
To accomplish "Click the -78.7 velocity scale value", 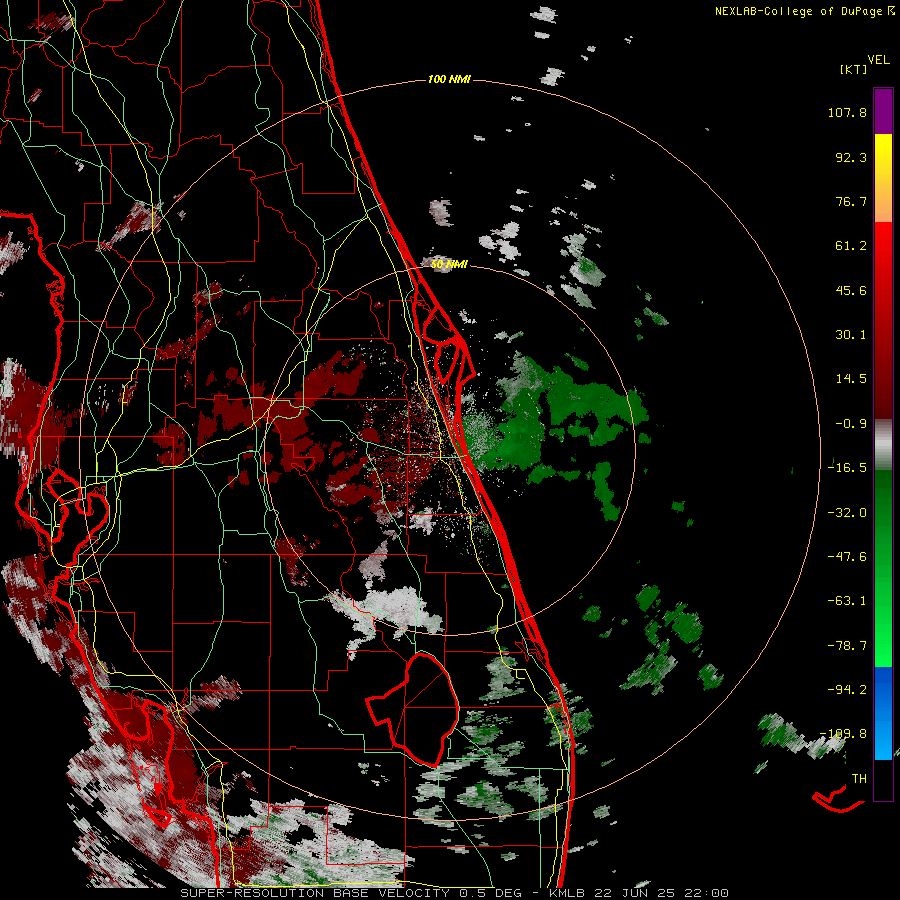I will pyautogui.click(x=847, y=646).
